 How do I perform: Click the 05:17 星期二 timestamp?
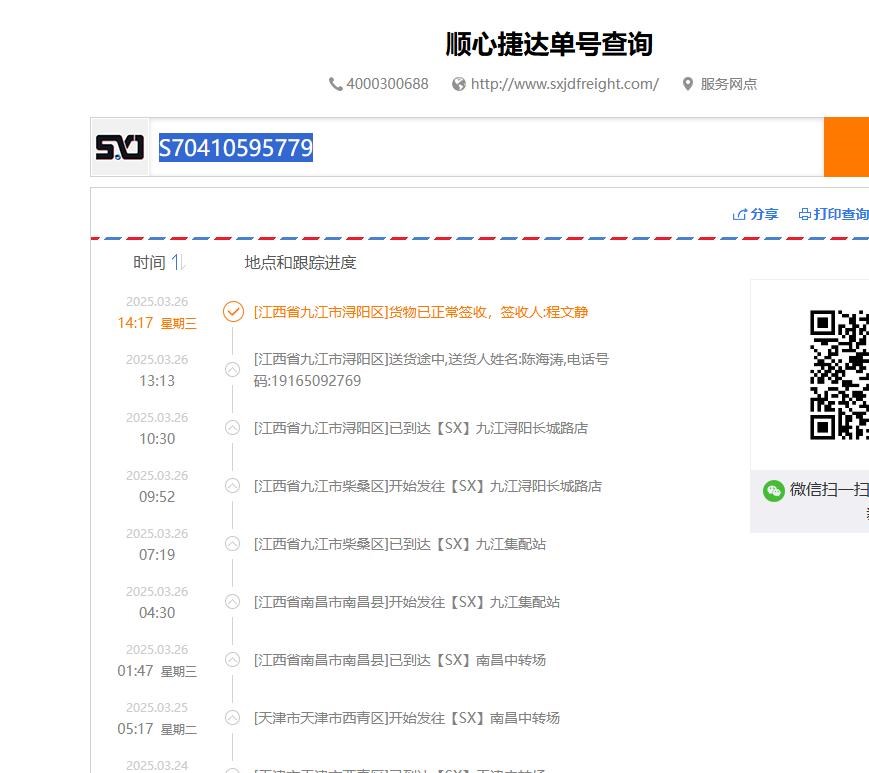click(x=157, y=729)
